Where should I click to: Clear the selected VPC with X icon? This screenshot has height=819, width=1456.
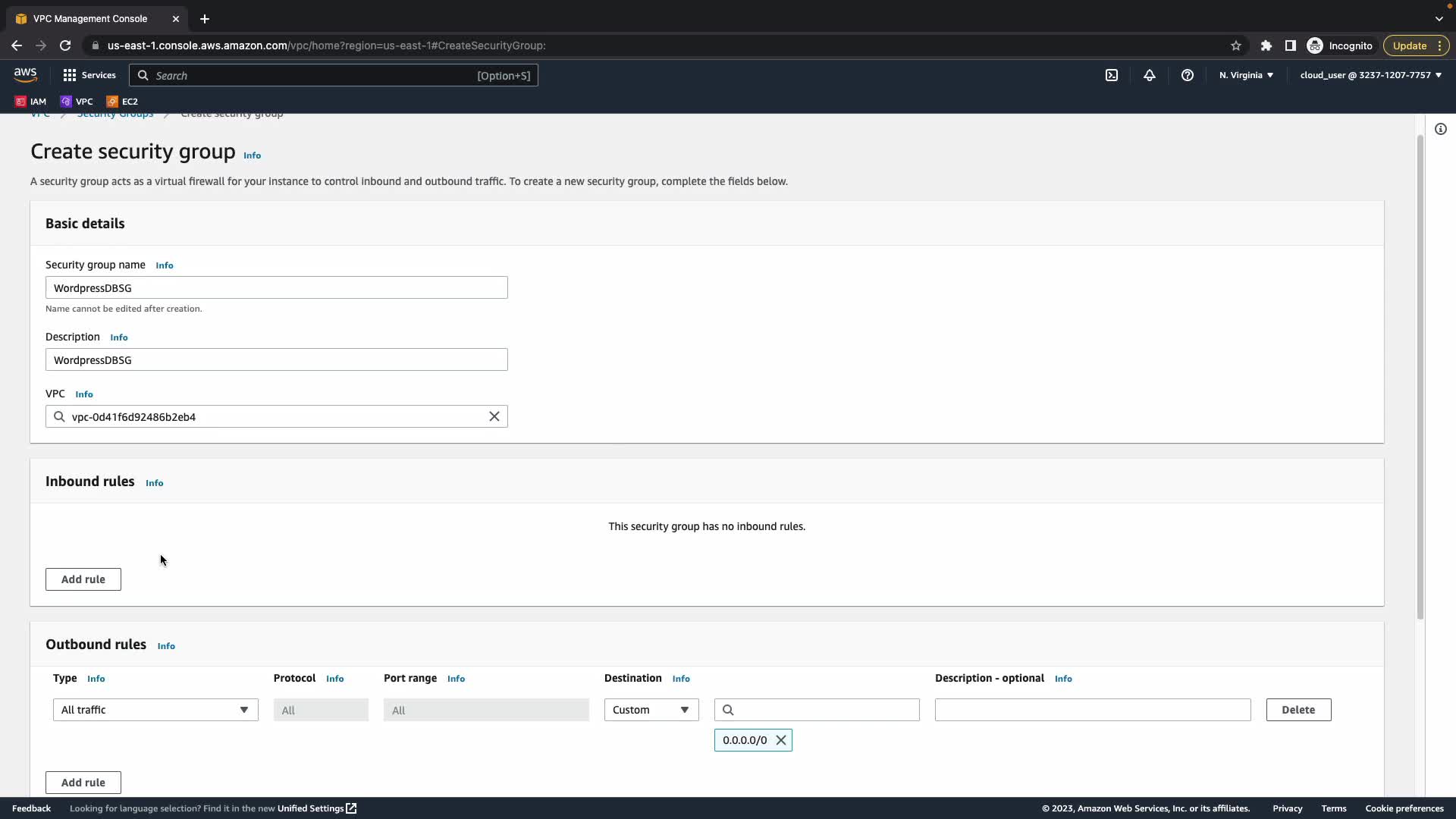coord(494,416)
